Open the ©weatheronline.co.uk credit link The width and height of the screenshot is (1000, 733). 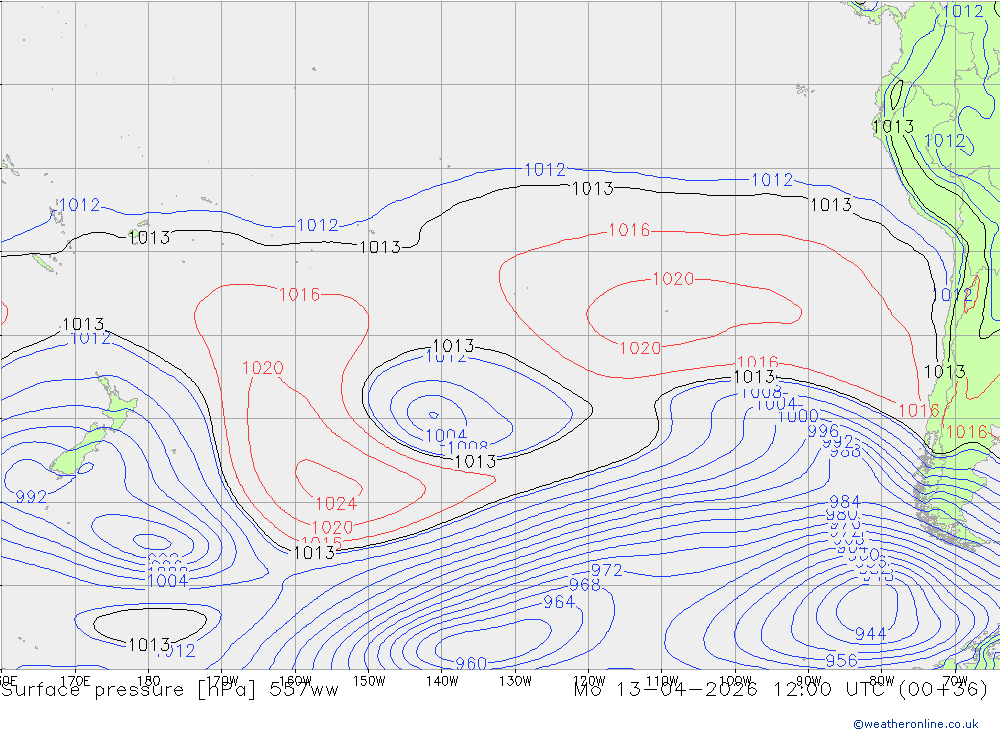coord(916,724)
